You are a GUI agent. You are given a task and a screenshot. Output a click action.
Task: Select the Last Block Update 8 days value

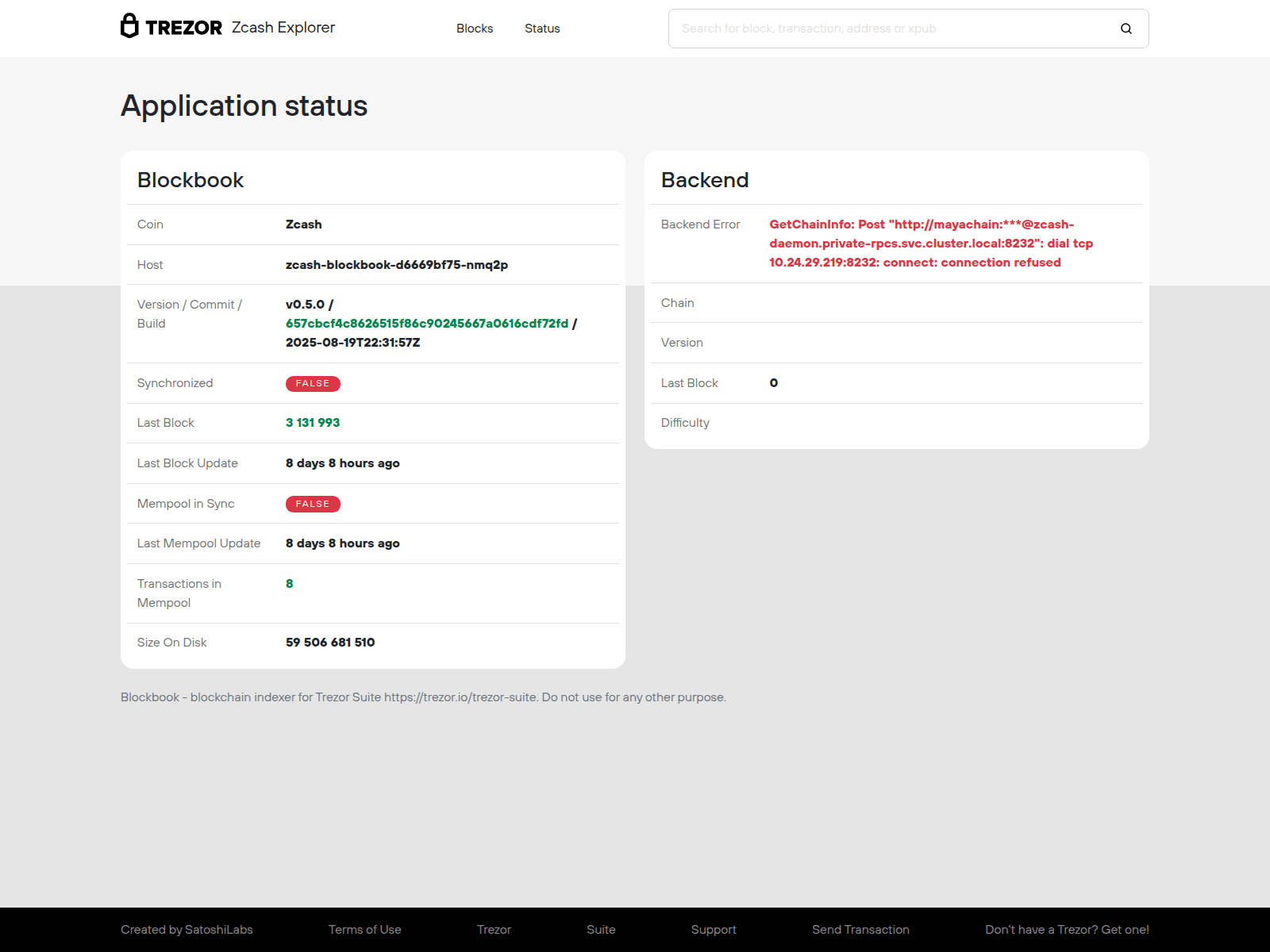click(343, 463)
